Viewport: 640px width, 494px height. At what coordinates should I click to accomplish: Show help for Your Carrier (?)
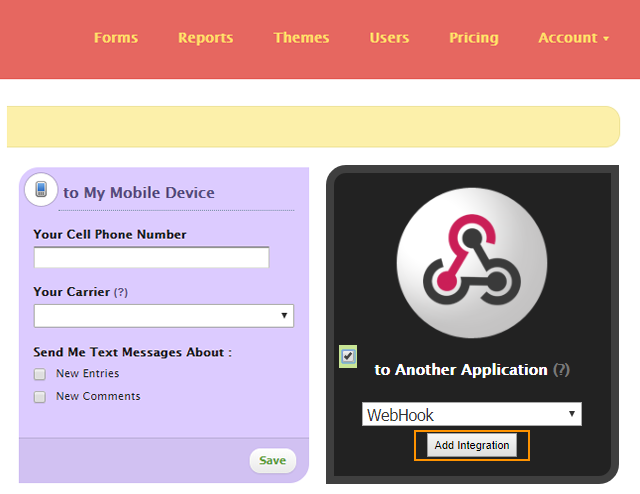click(121, 292)
